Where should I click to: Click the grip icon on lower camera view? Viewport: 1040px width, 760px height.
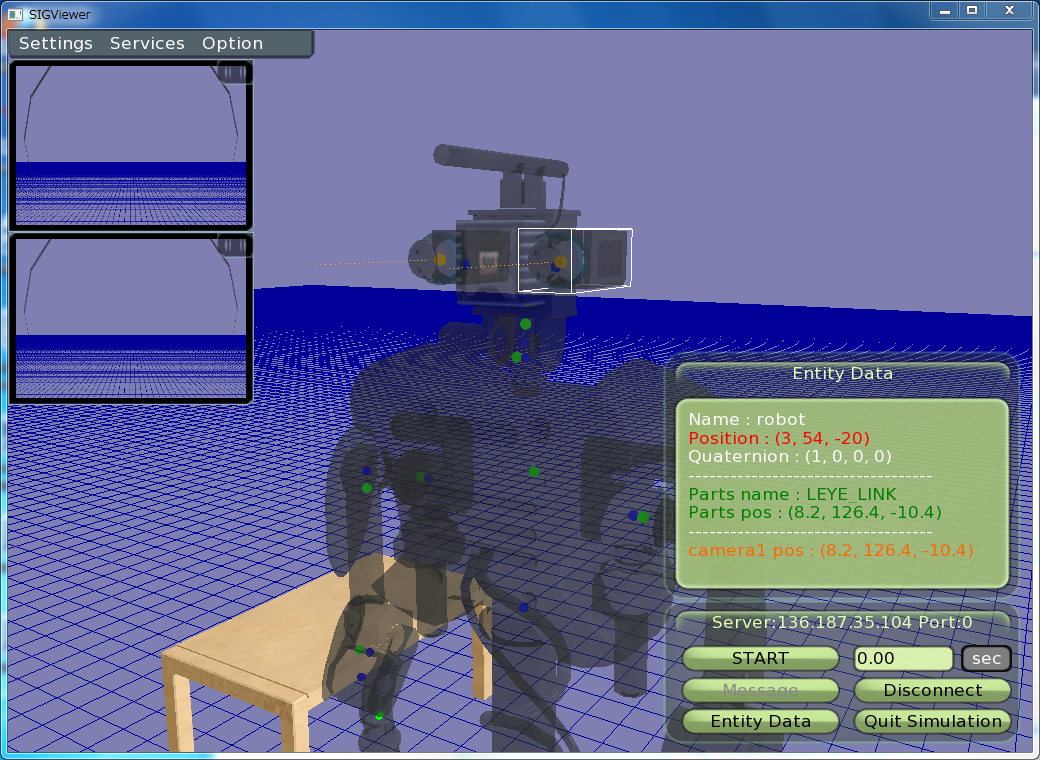coord(234,246)
